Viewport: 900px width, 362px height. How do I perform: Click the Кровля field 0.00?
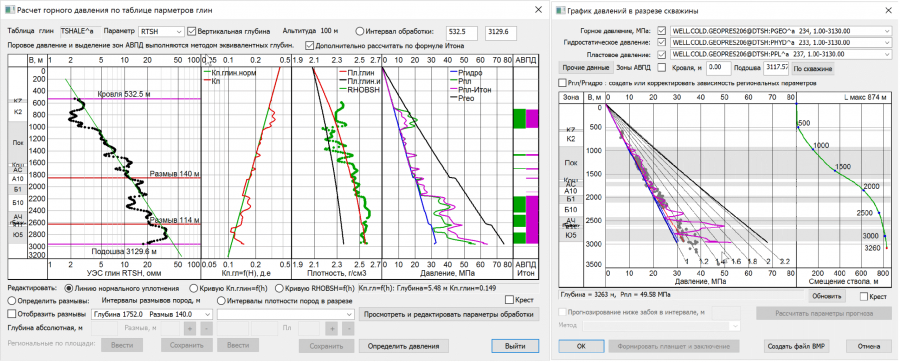718,68
